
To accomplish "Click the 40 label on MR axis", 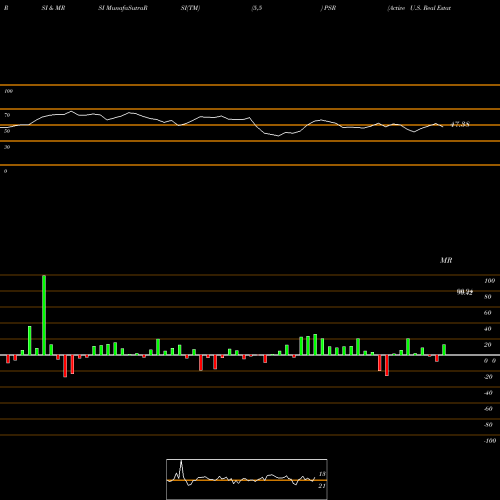I will (488, 329).
